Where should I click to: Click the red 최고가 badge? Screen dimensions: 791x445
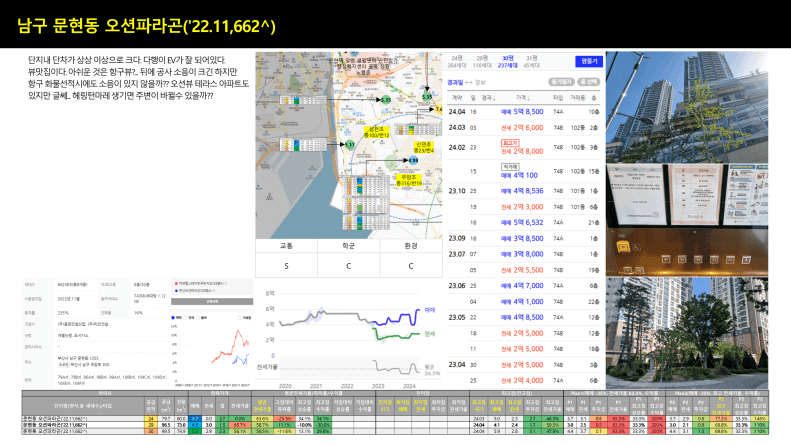(510, 143)
